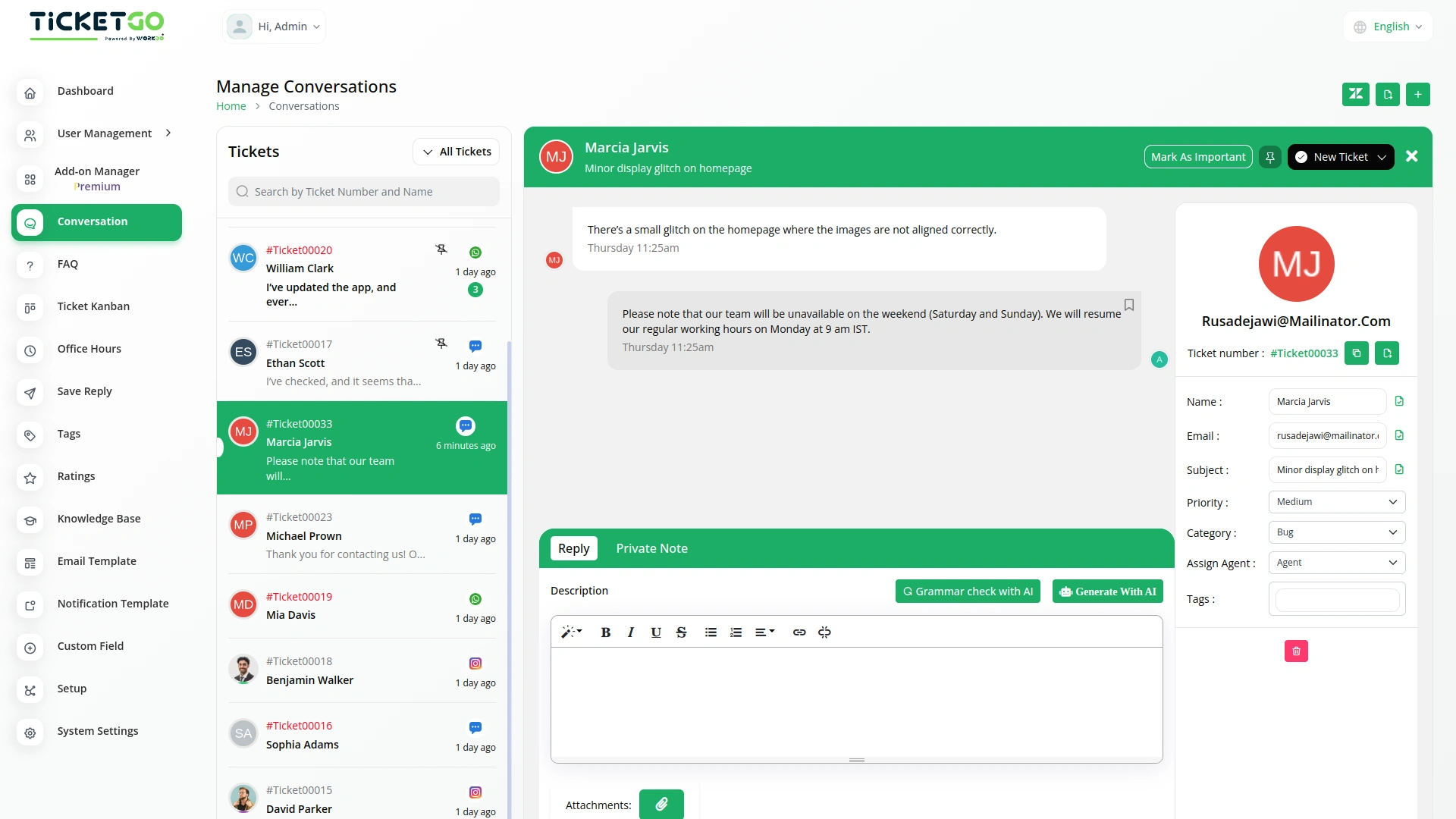
Task: Open Ticket Kanban from the sidebar
Action: point(93,306)
